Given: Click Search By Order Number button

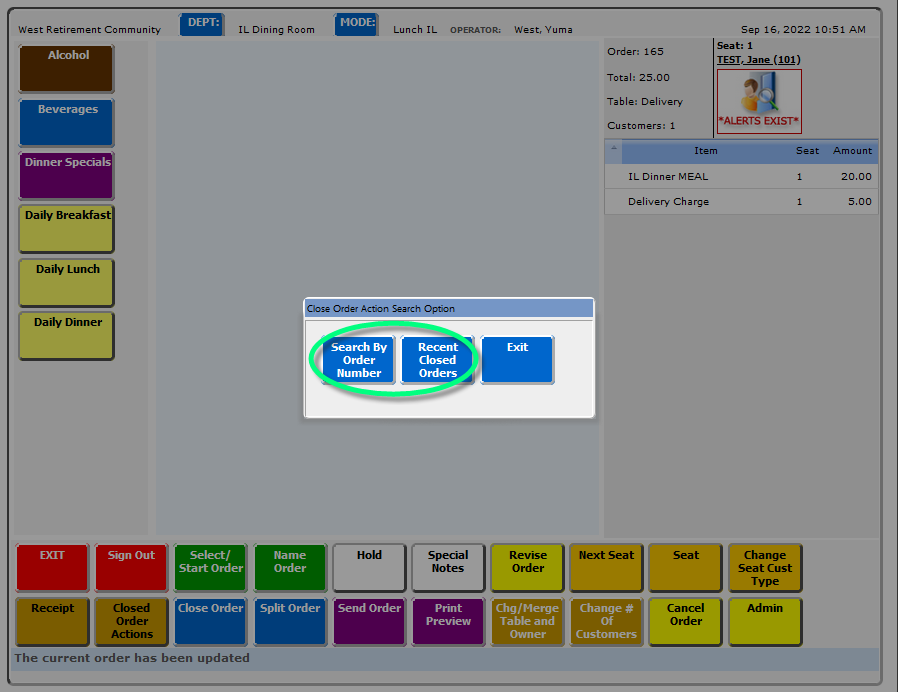Looking at the screenshot, I should [359, 360].
